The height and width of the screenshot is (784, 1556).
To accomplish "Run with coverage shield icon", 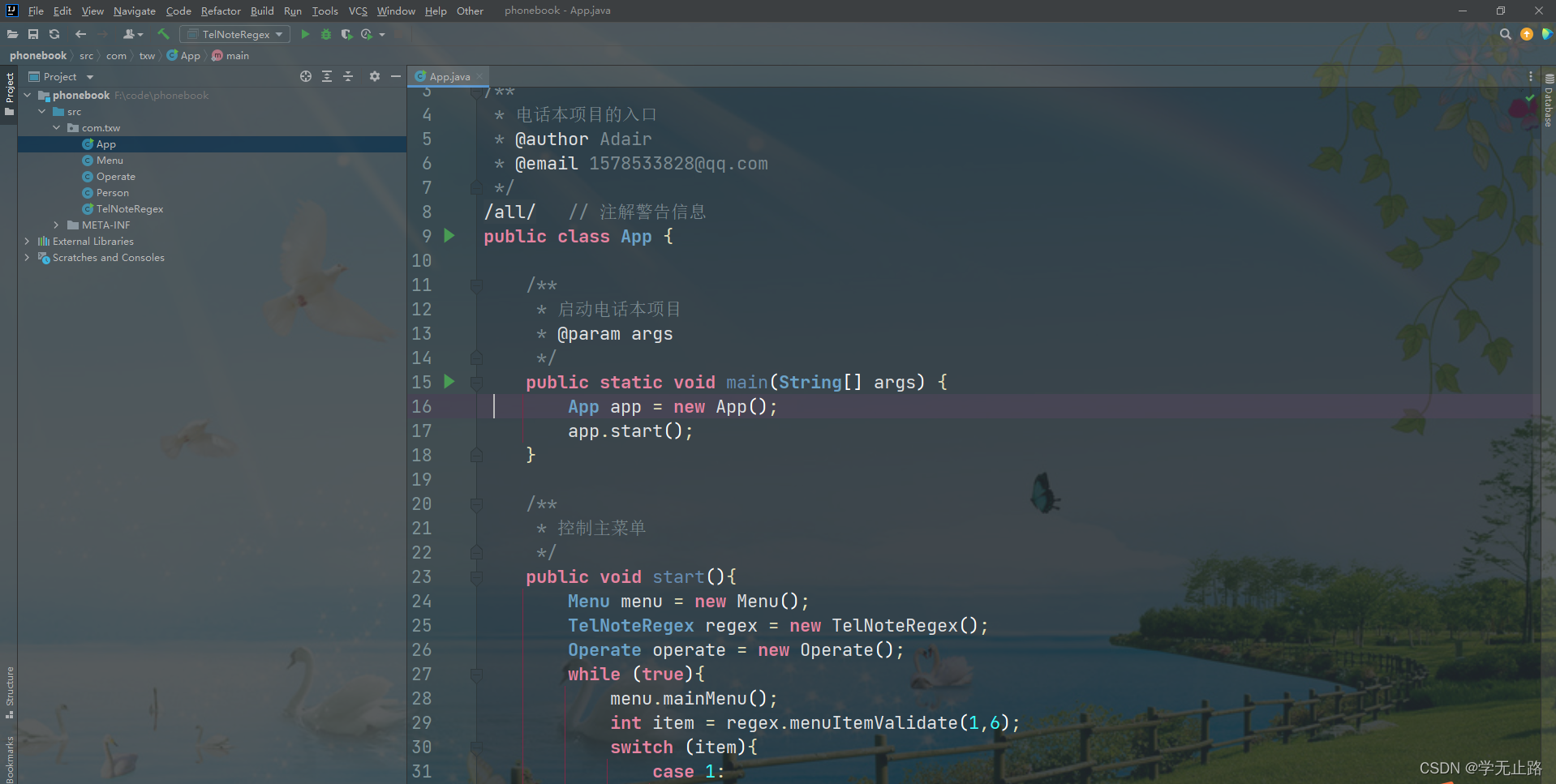I will pos(346,34).
